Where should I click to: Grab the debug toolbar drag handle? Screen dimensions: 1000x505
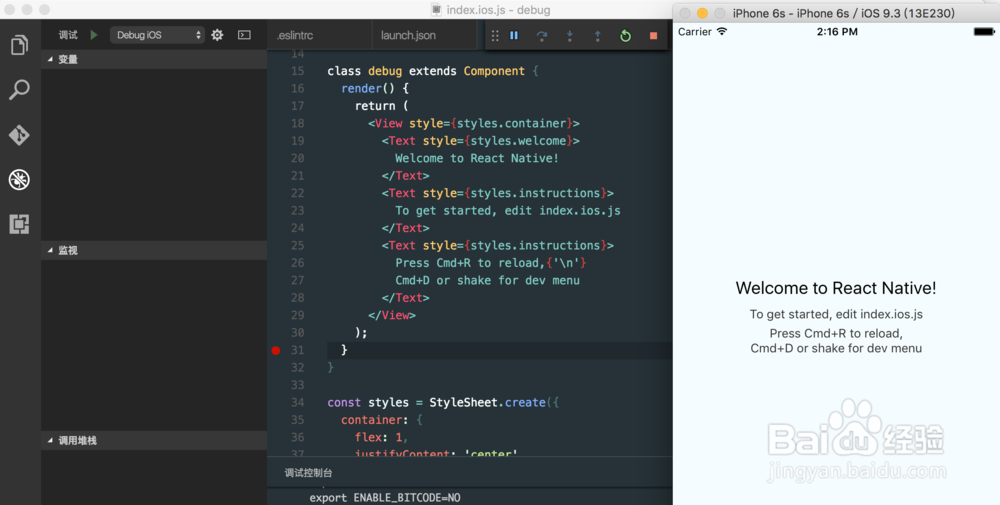coord(495,36)
